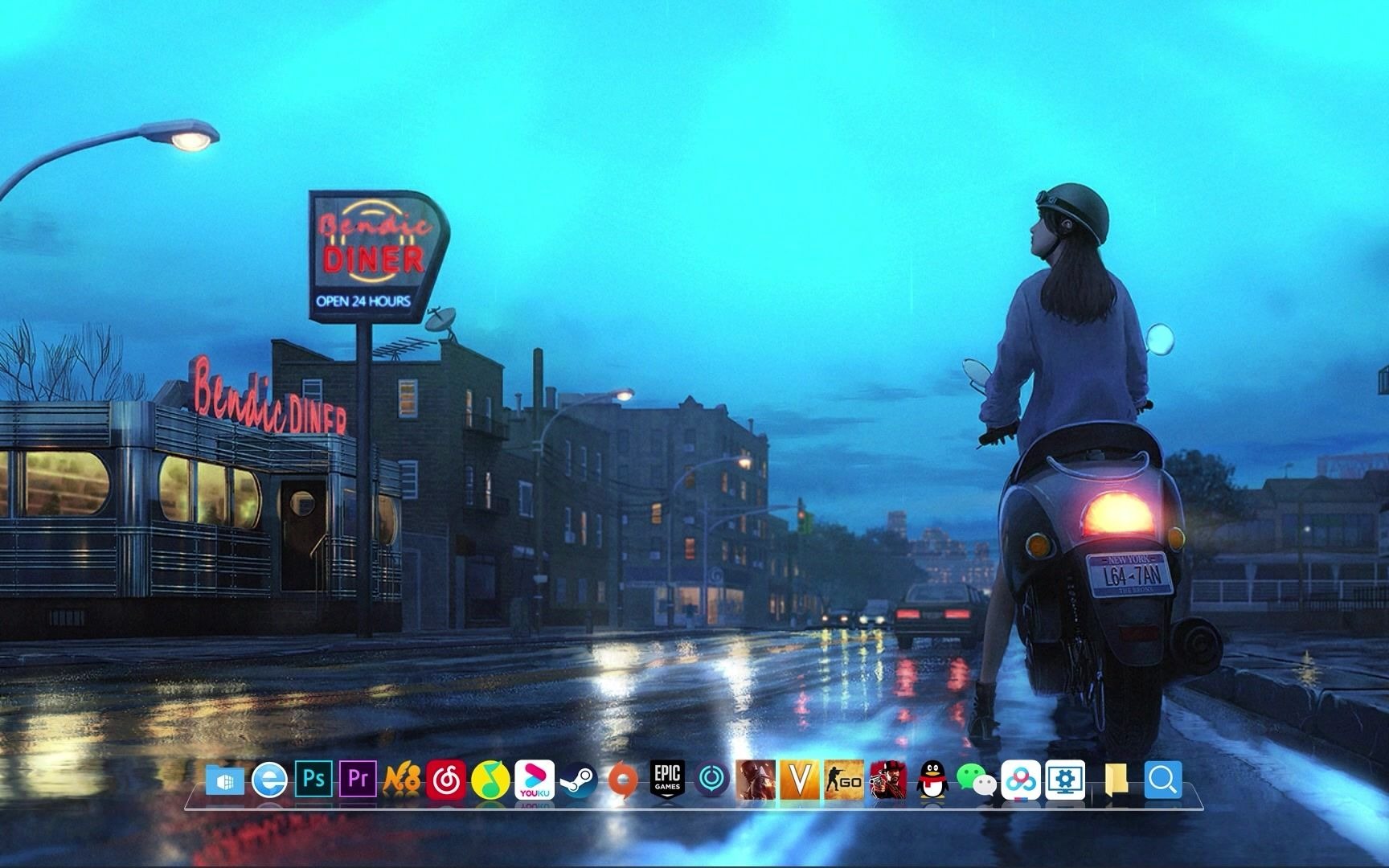
Task: Open Steam from the dock
Action: (x=579, y=780)
